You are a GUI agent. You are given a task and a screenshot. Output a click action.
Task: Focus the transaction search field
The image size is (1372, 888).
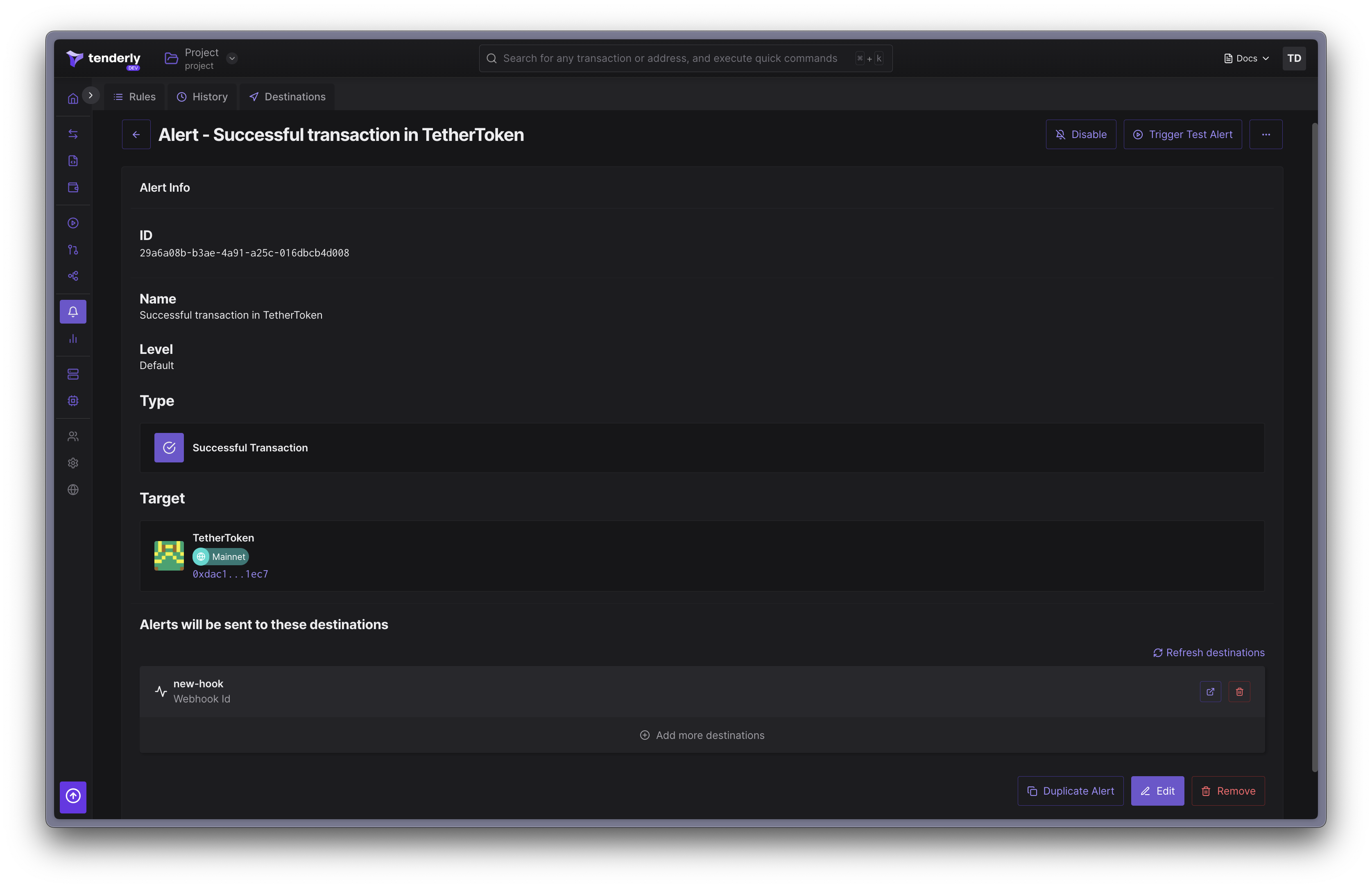pyautogui.click(x=686, y=58)
